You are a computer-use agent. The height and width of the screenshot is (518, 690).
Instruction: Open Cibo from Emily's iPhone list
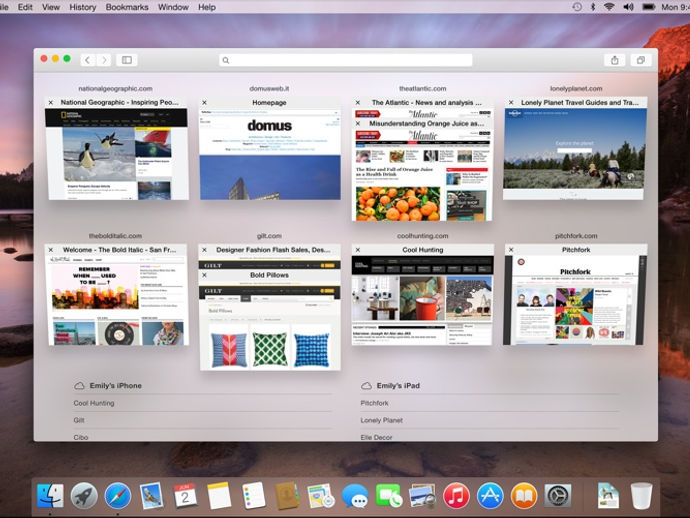pyautogui.click(x=81, y=437)
